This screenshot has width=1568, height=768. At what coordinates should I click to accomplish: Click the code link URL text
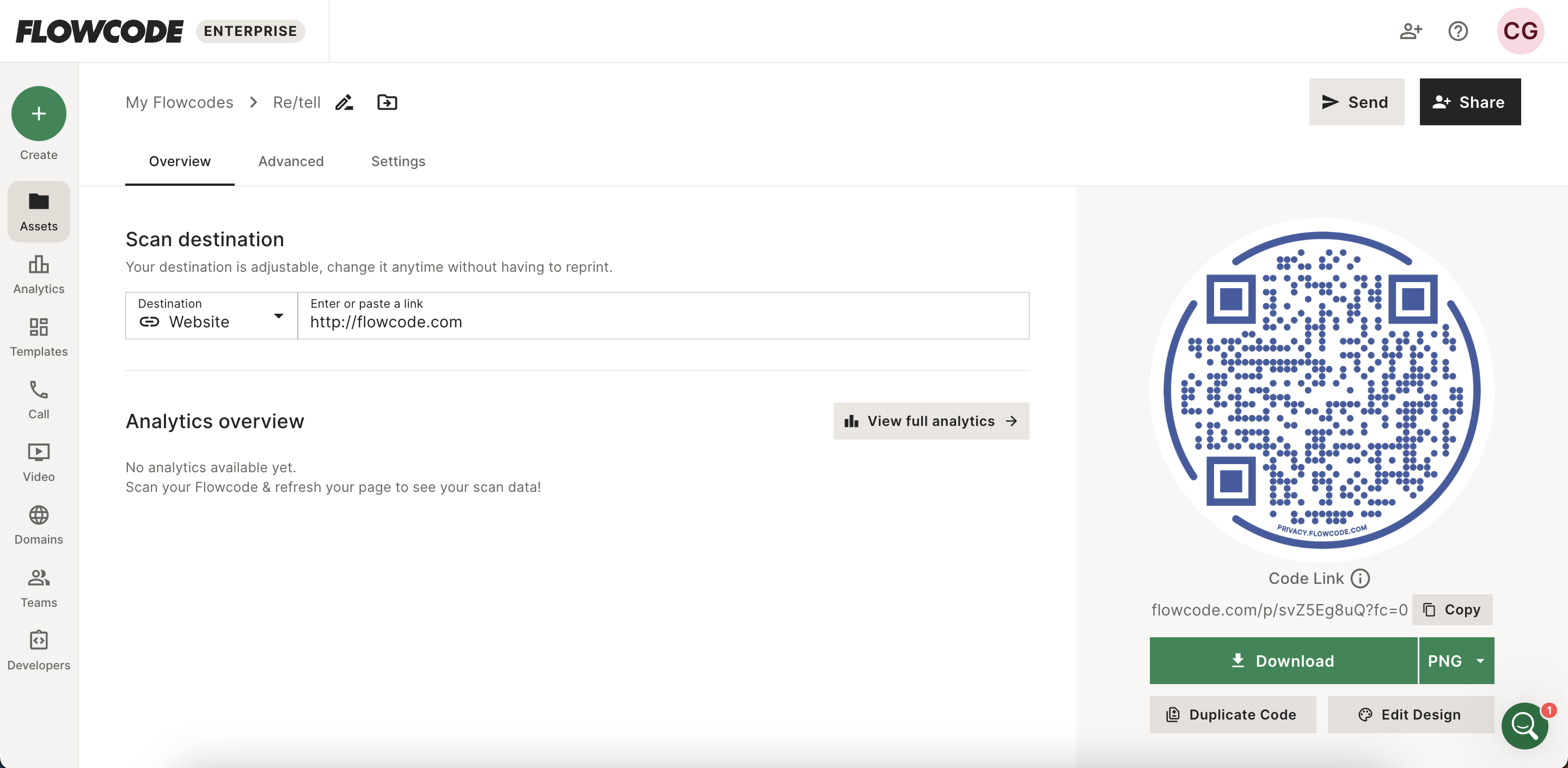(1279, 609)
